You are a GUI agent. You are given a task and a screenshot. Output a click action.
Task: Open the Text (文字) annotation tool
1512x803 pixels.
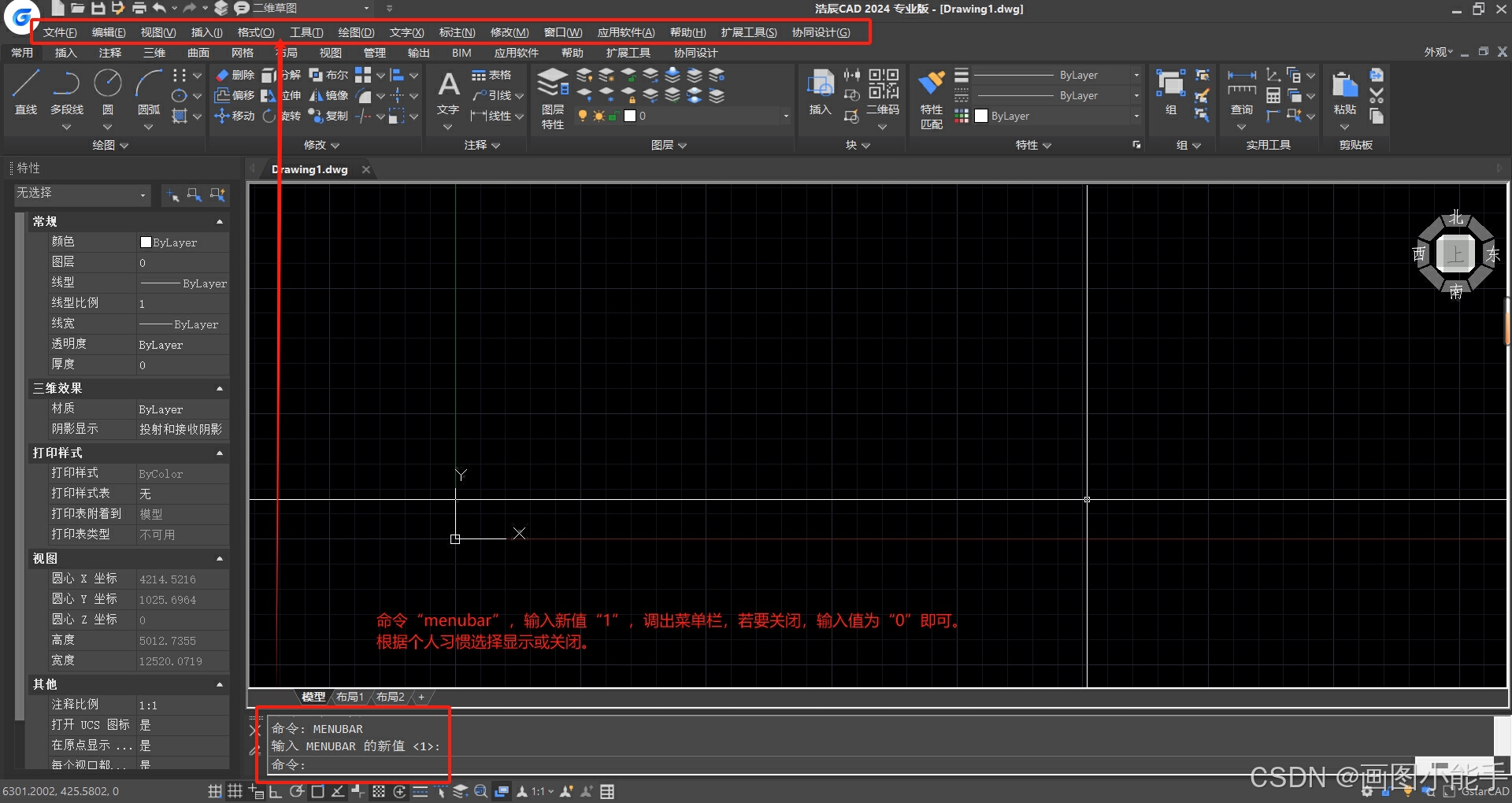click(x=448, y=92)
